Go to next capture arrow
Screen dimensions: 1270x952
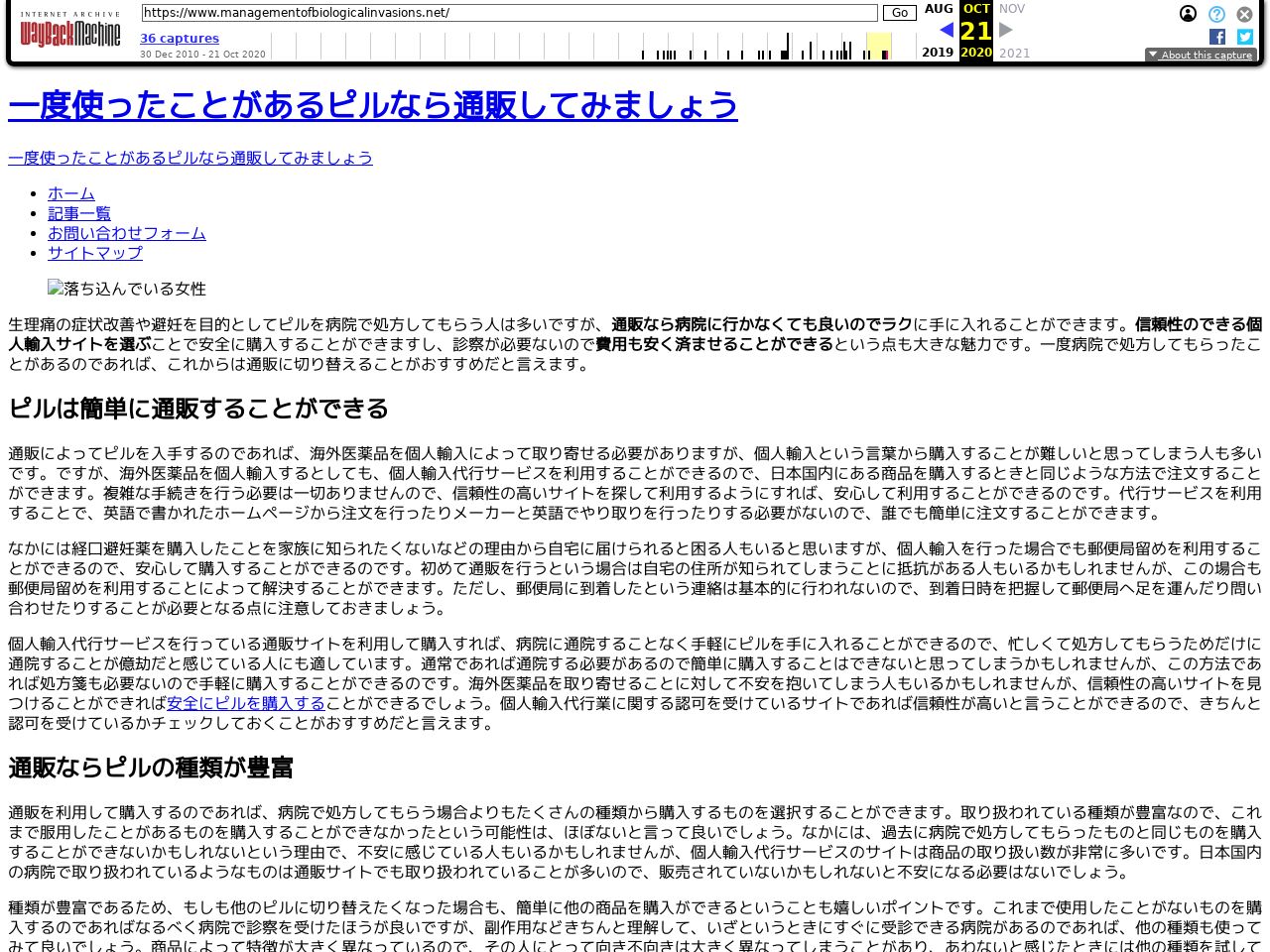pyautogui.click(x=1005, y=30)
